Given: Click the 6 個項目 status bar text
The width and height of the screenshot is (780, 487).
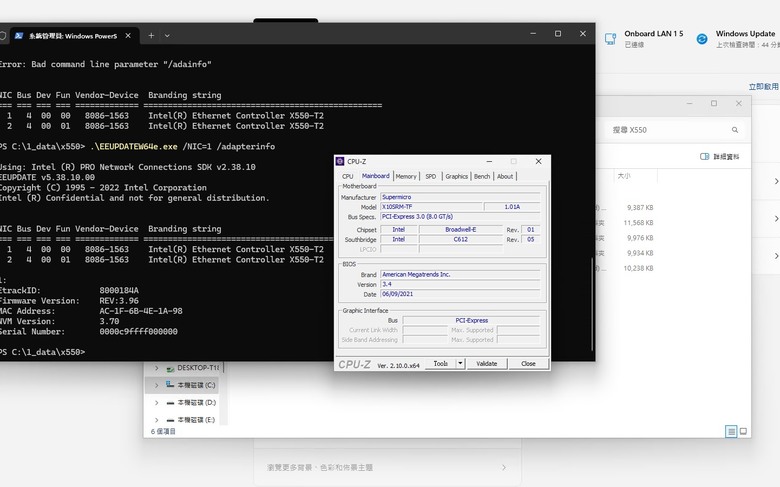Looking at the screenshot, I should click(x=163, y=431).
